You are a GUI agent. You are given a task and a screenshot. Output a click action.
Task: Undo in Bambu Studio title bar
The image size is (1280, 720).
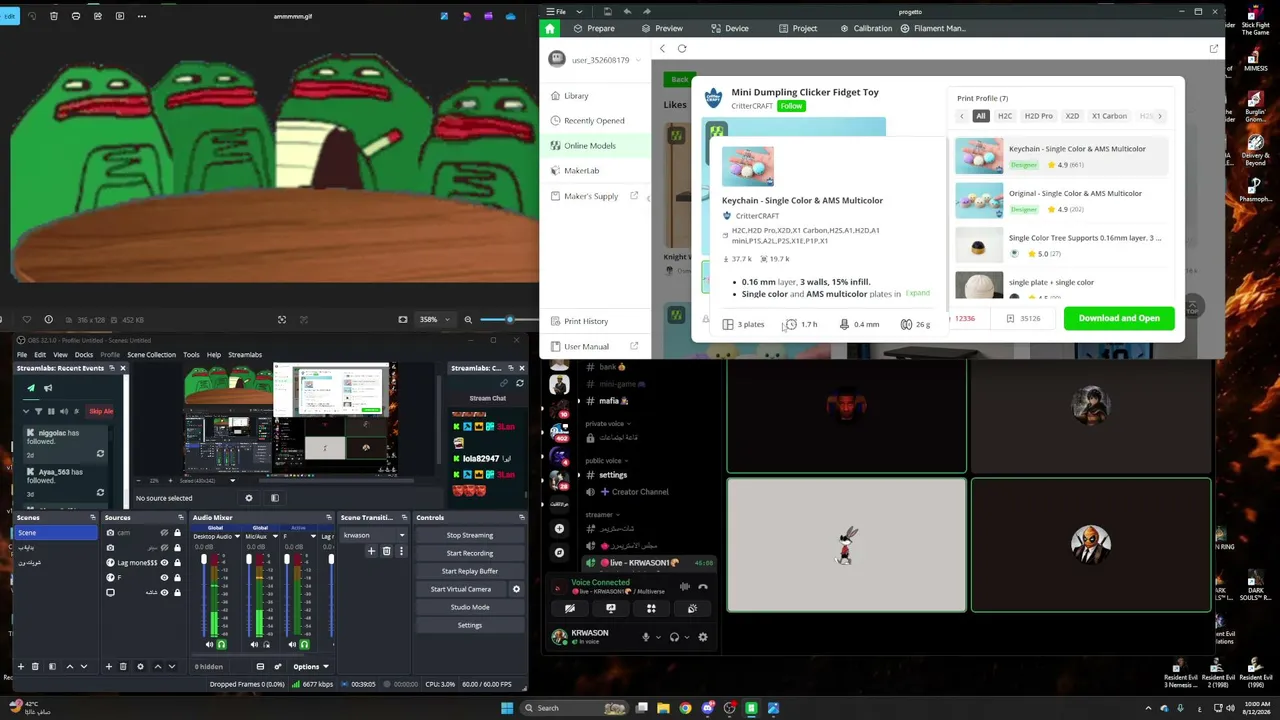627,11
